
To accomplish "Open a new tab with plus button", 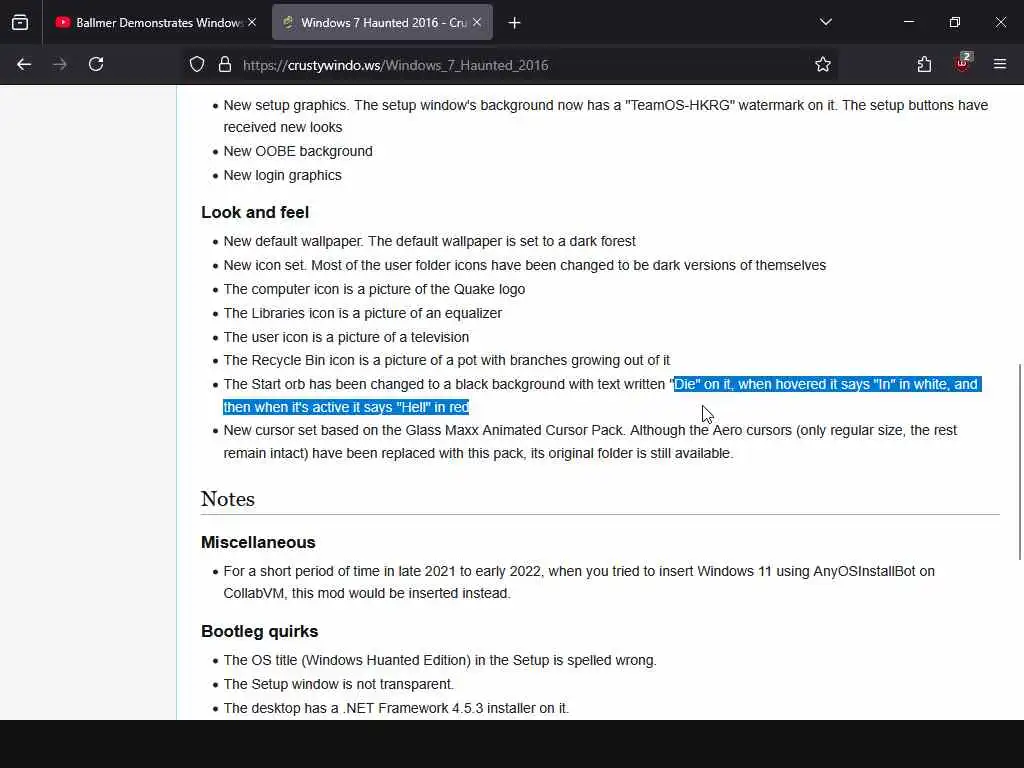I will [x=515, y=23].
